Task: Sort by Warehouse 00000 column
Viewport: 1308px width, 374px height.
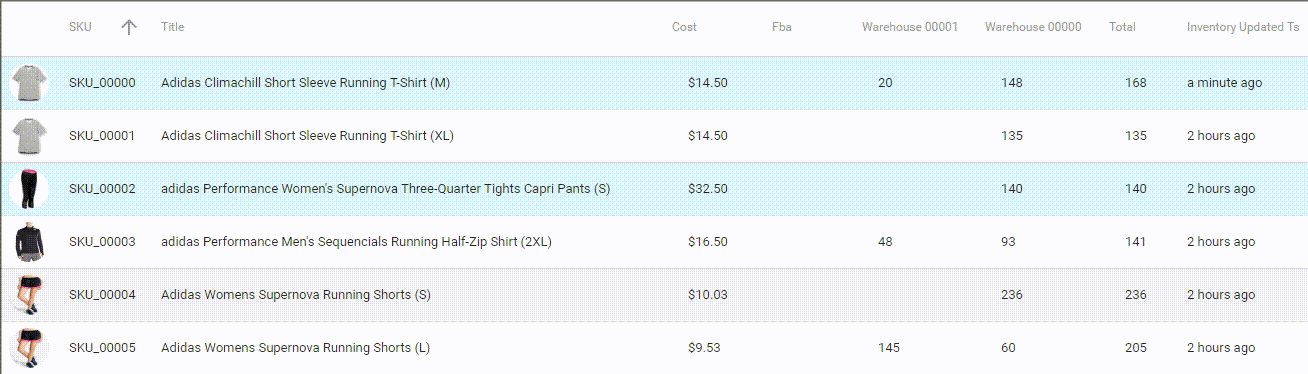Action: (1033, 27)
